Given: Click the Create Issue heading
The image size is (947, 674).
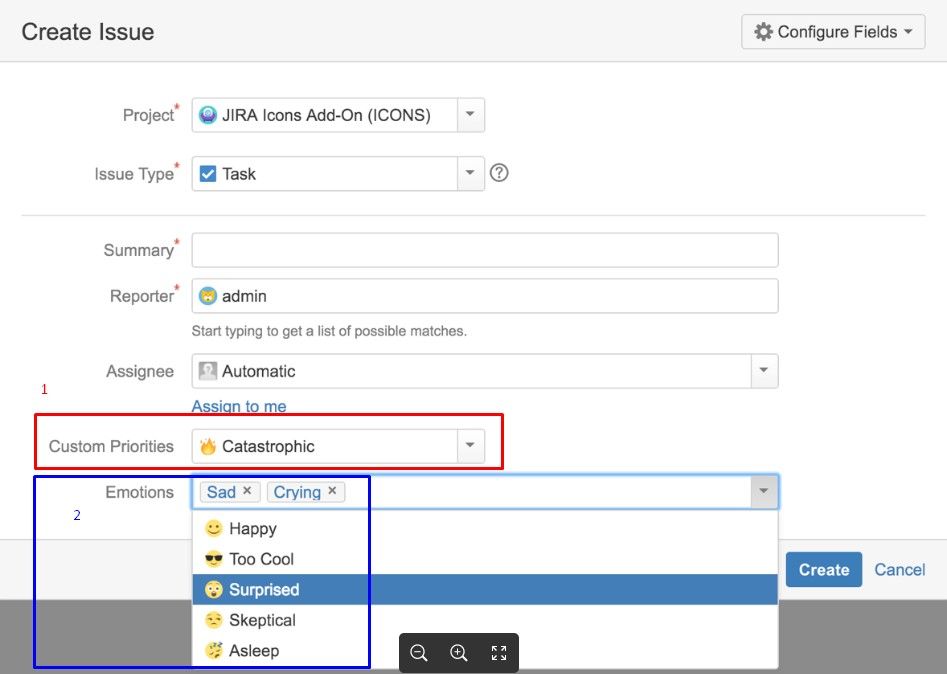Looking at the screenshot, I should click(88, 31).
